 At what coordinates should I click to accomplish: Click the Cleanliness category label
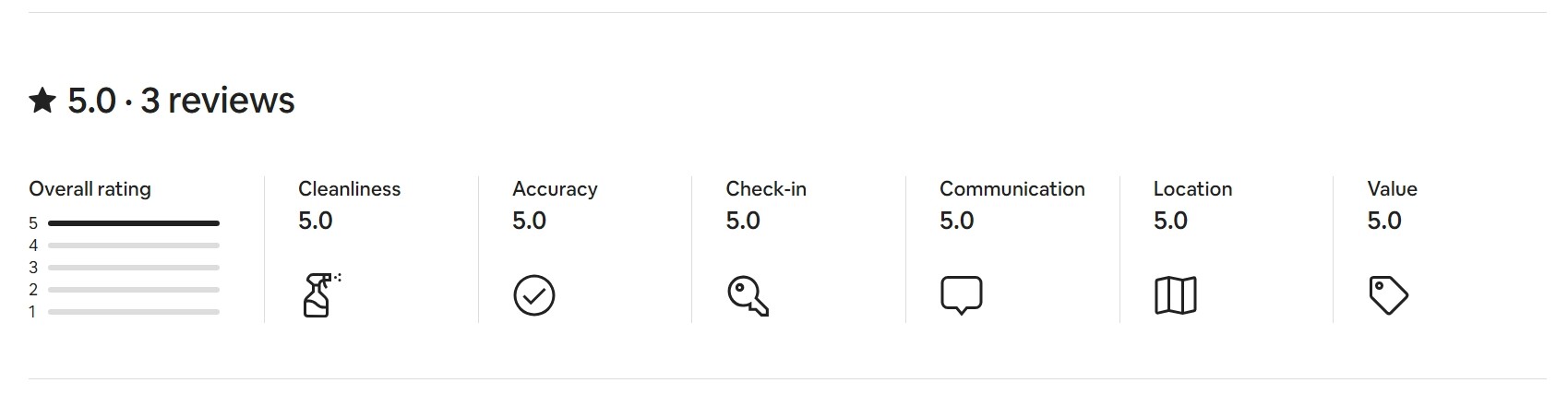[349, 189]
